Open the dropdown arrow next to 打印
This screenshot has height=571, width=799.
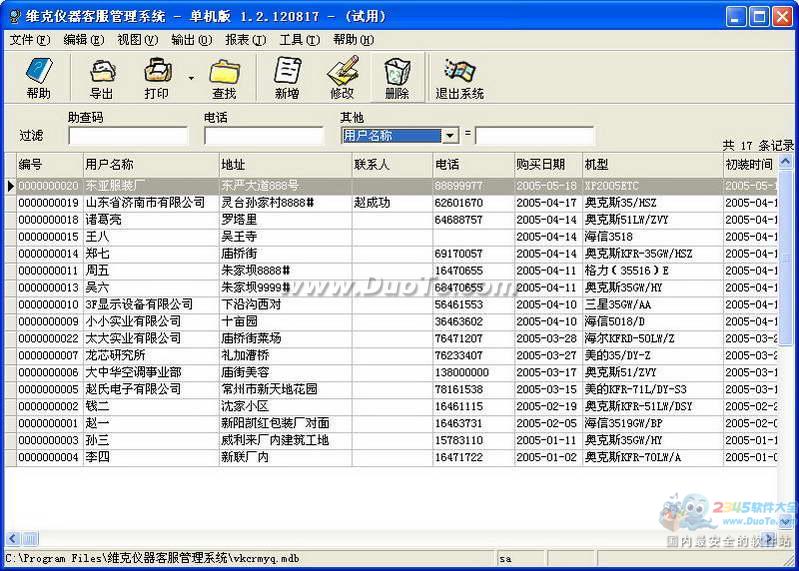pyautogui.click(x=191, y=78)
